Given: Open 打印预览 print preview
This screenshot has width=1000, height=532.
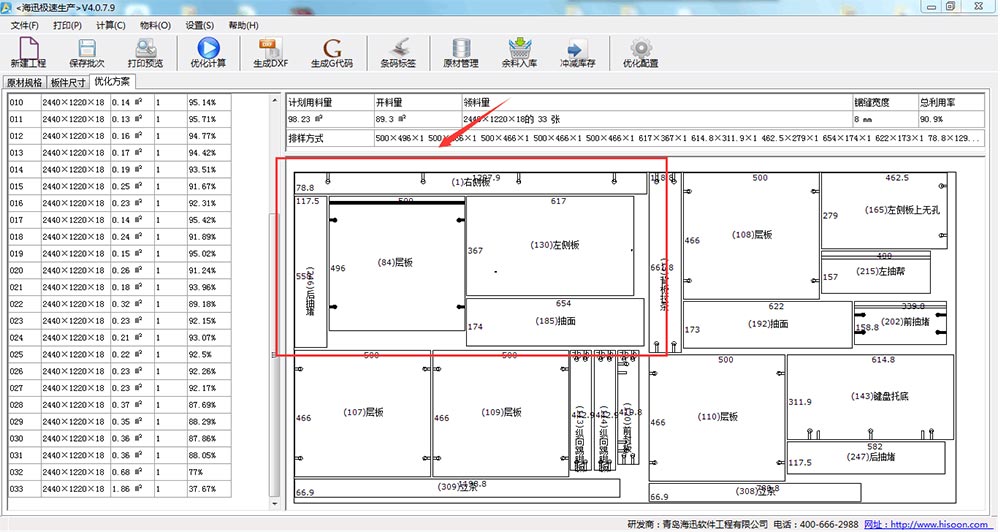Looking at the screenshot, I should point(146,50).
